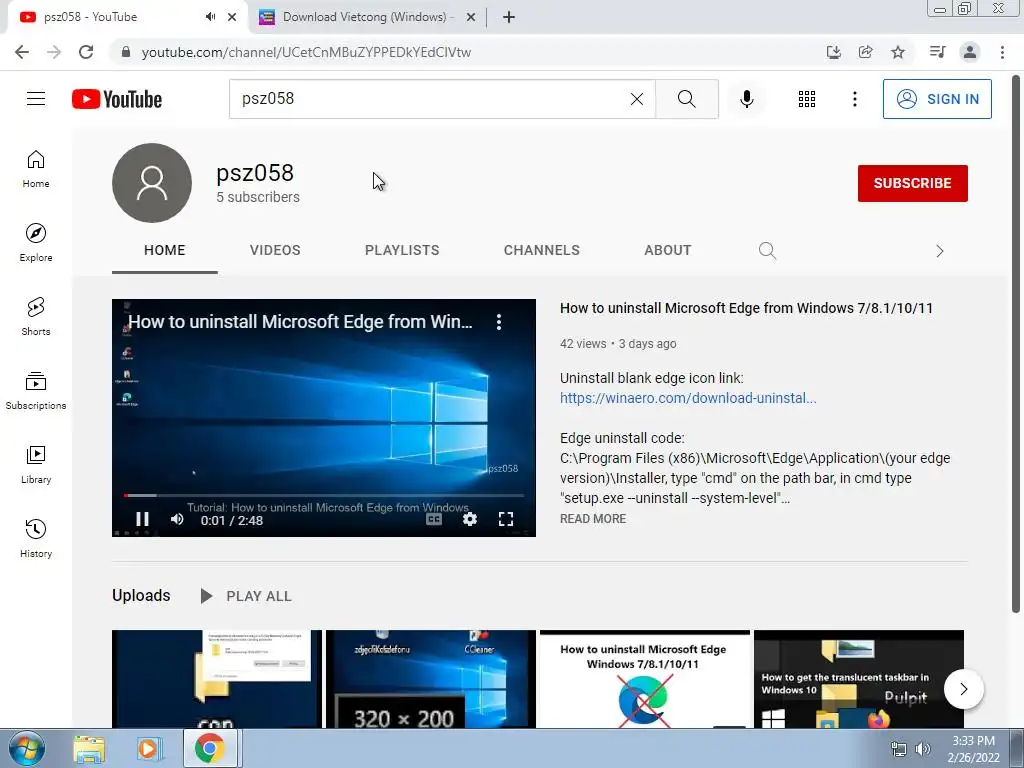Open the Windows Start menu
This screenshot has height=768, width=1024.
26,748
